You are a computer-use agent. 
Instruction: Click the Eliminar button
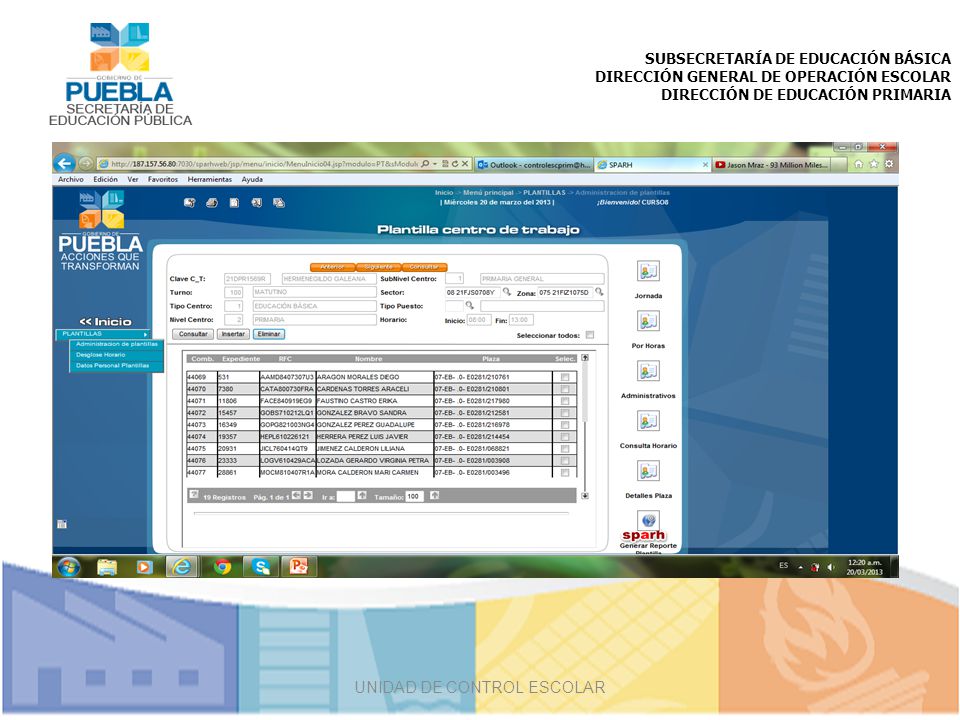pyautogui.click(x=269, y=334)
